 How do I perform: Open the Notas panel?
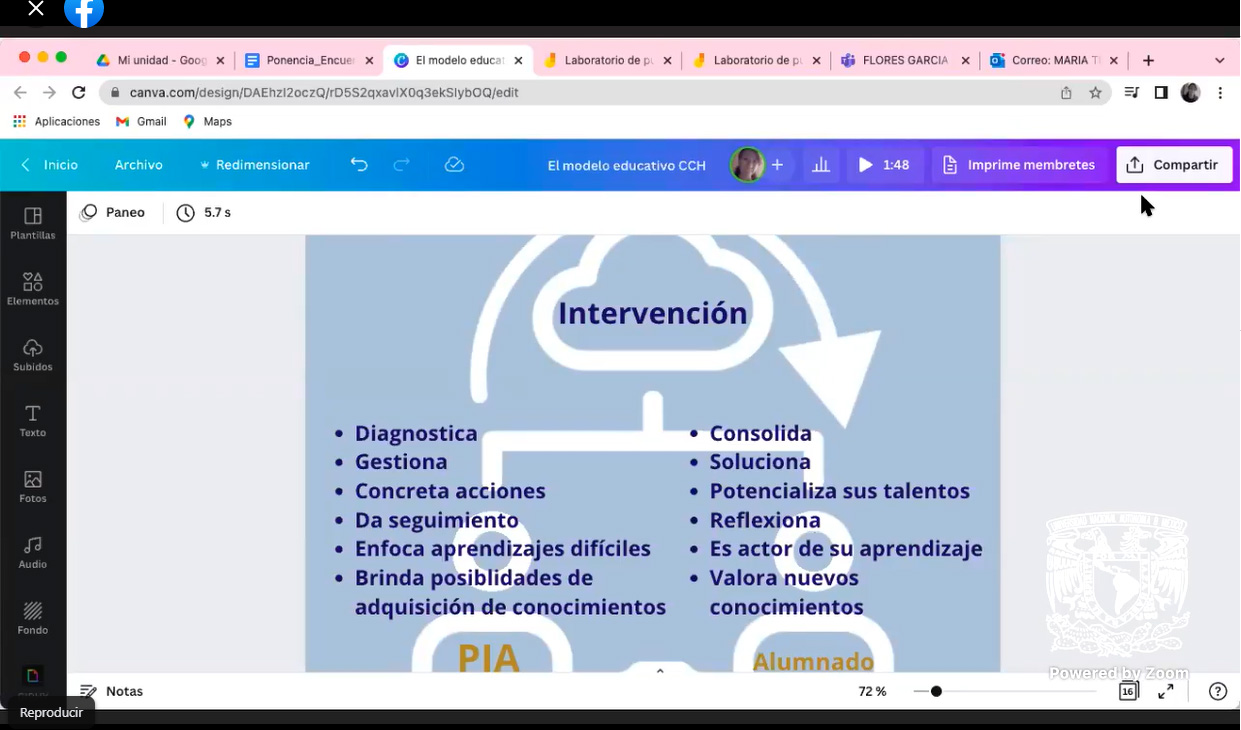tap(111, 691)
